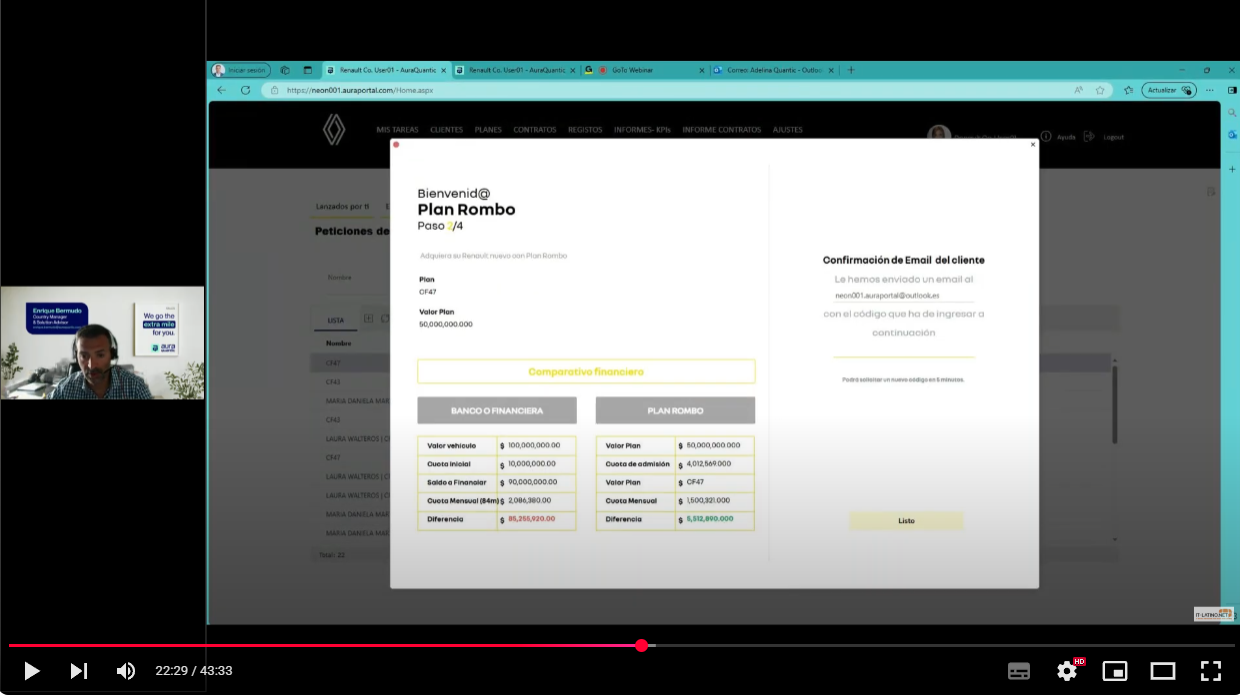
Task: Click the green Diferencia value 5,512,890.000
Action: tap(710, 519)
